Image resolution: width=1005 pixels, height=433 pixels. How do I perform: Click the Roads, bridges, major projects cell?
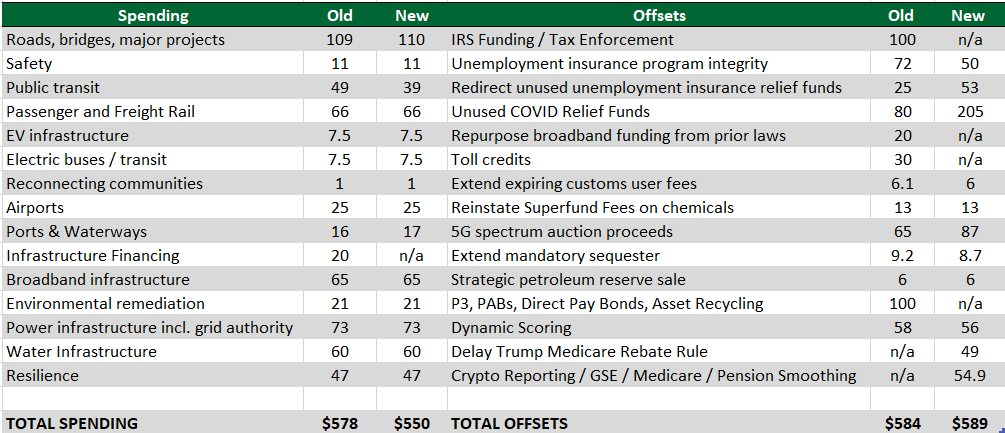click(x=153, y=40)
